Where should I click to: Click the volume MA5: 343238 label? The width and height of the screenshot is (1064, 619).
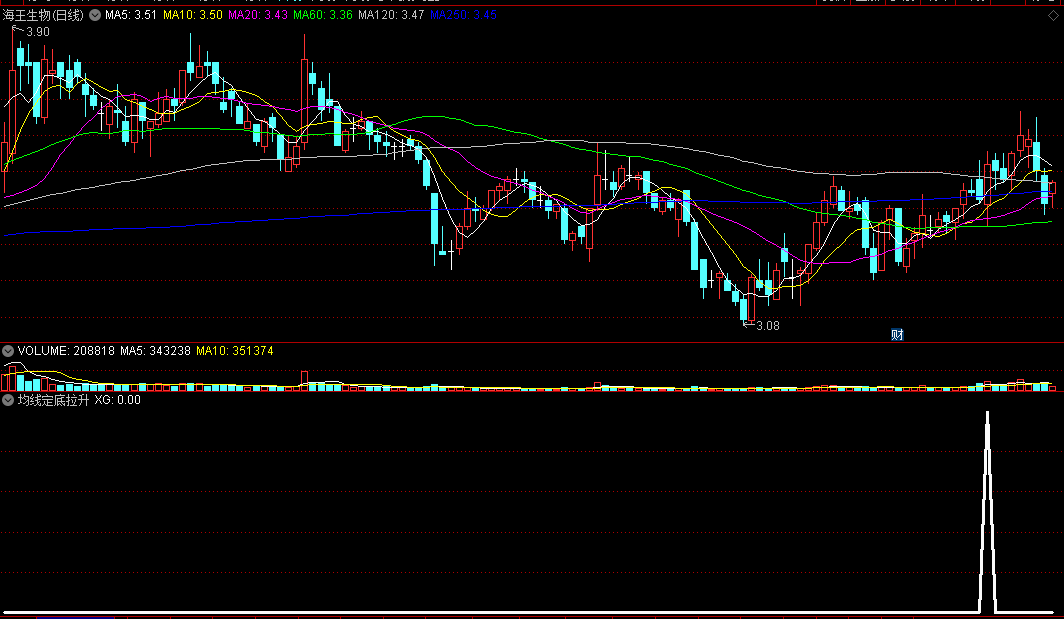point(155,351)
